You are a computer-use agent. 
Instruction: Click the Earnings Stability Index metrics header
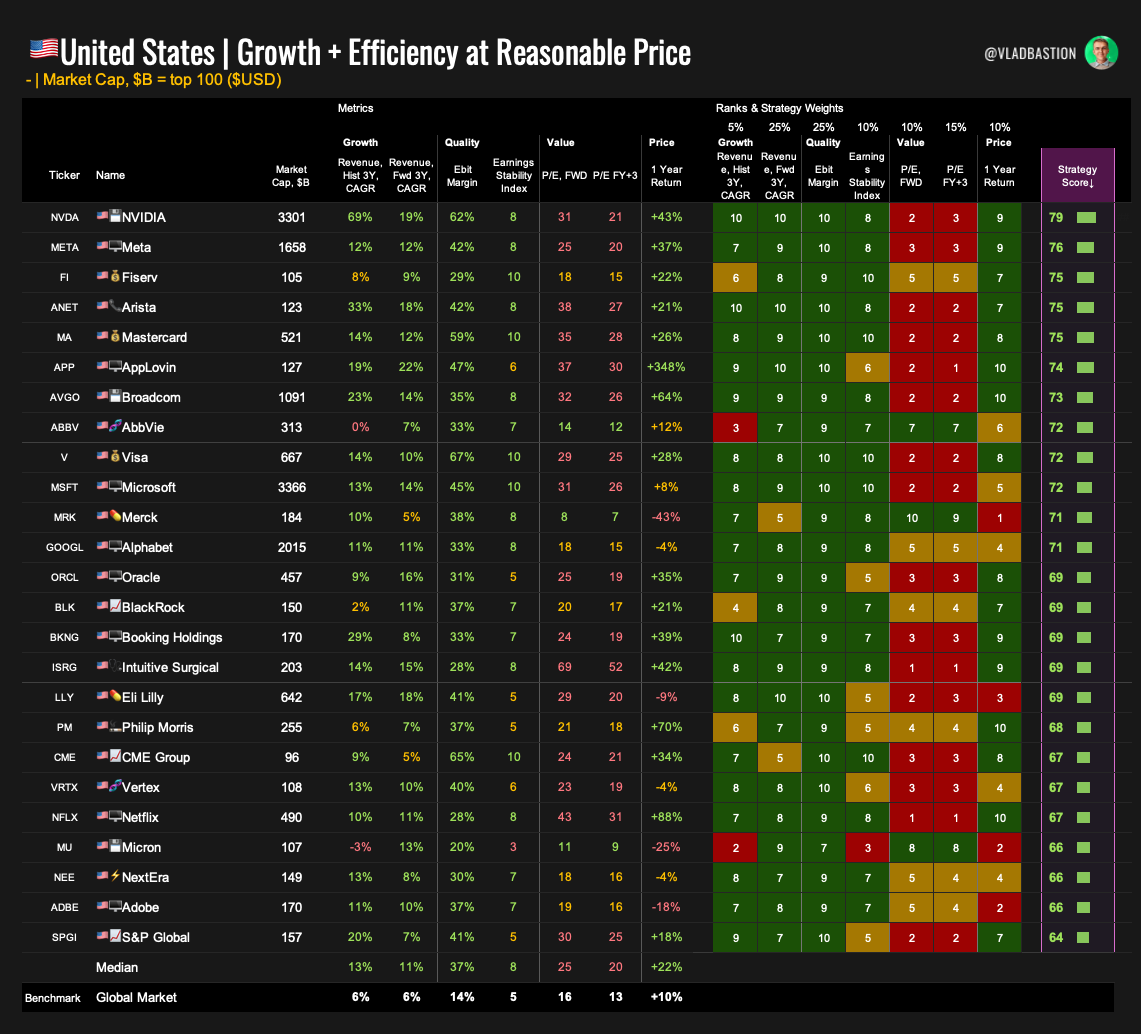[x=513, y=175]
